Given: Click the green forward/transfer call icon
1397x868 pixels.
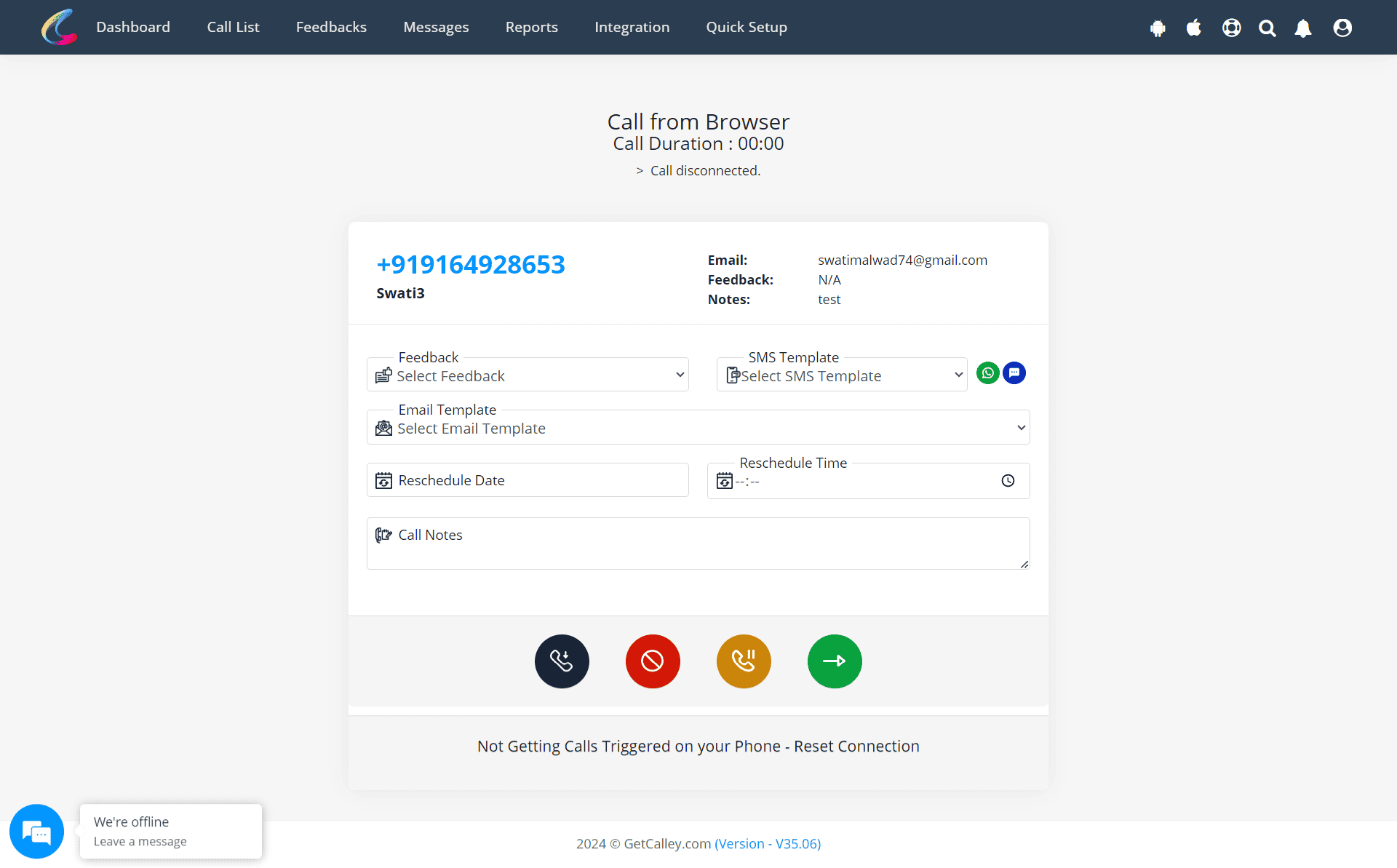Looking at the screenshot, I should (x=835, y=661).
